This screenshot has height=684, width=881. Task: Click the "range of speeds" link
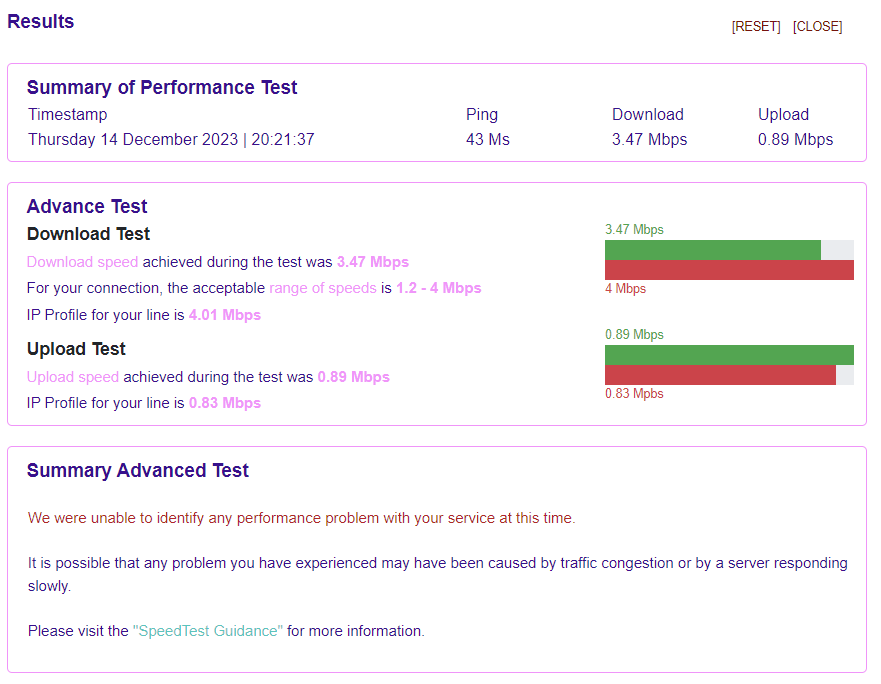pos(323,288)
